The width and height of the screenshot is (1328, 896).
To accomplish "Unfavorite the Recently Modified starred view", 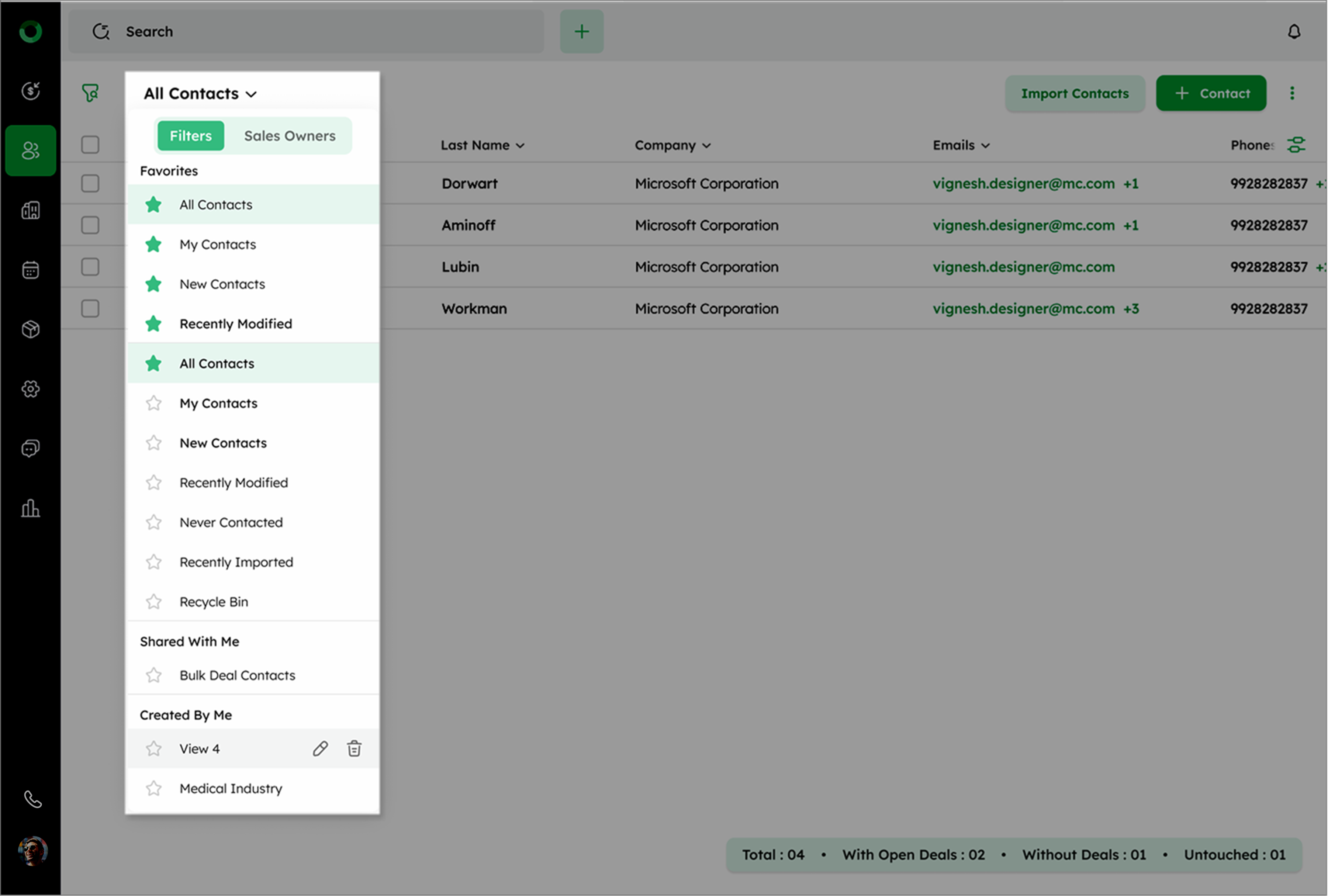I will (154, 324).
